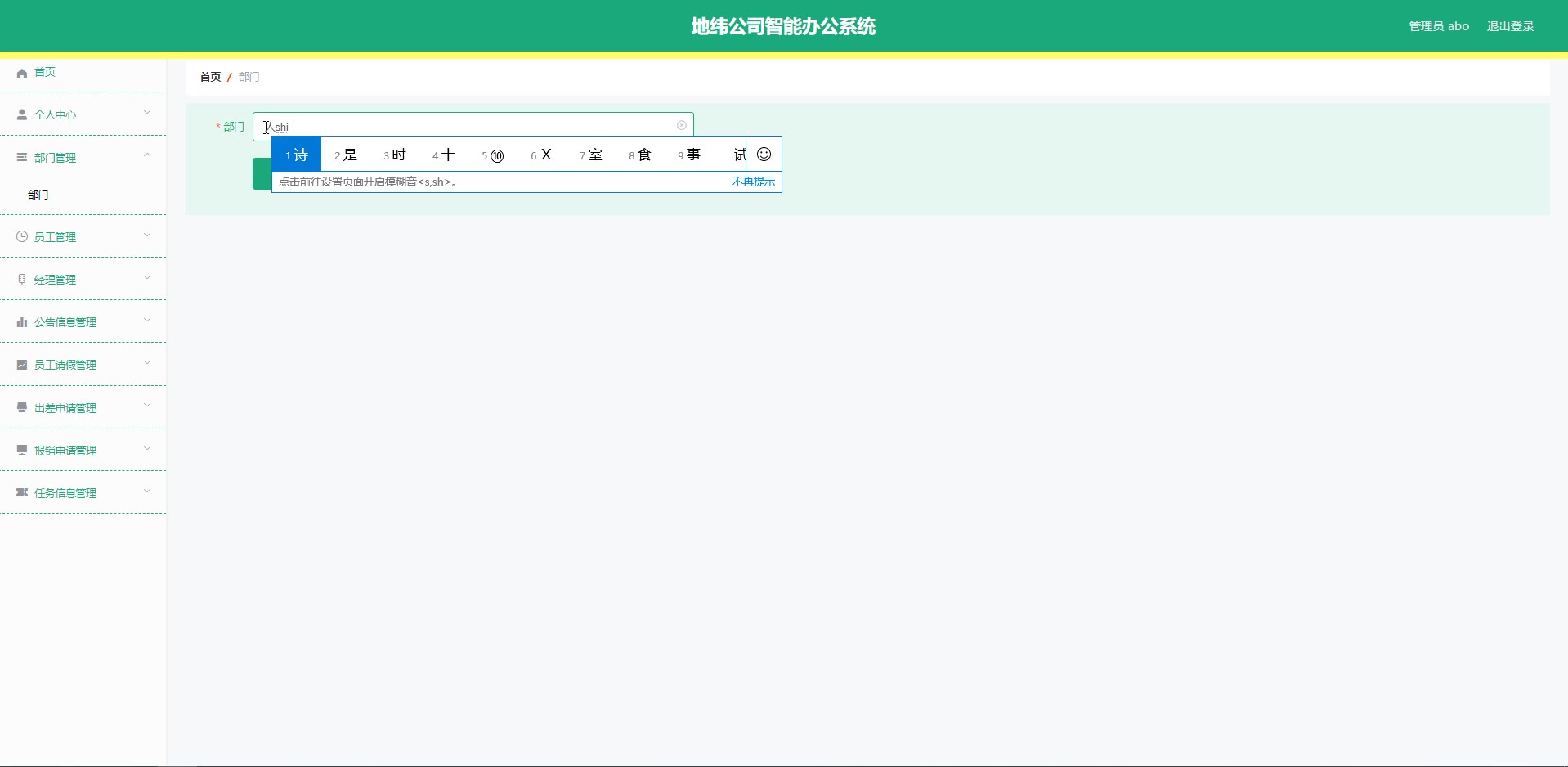The height and width of the screenshot is (767, 1568).
Task: Click the home icon in sidebar
Action: [x=22, y=73]
